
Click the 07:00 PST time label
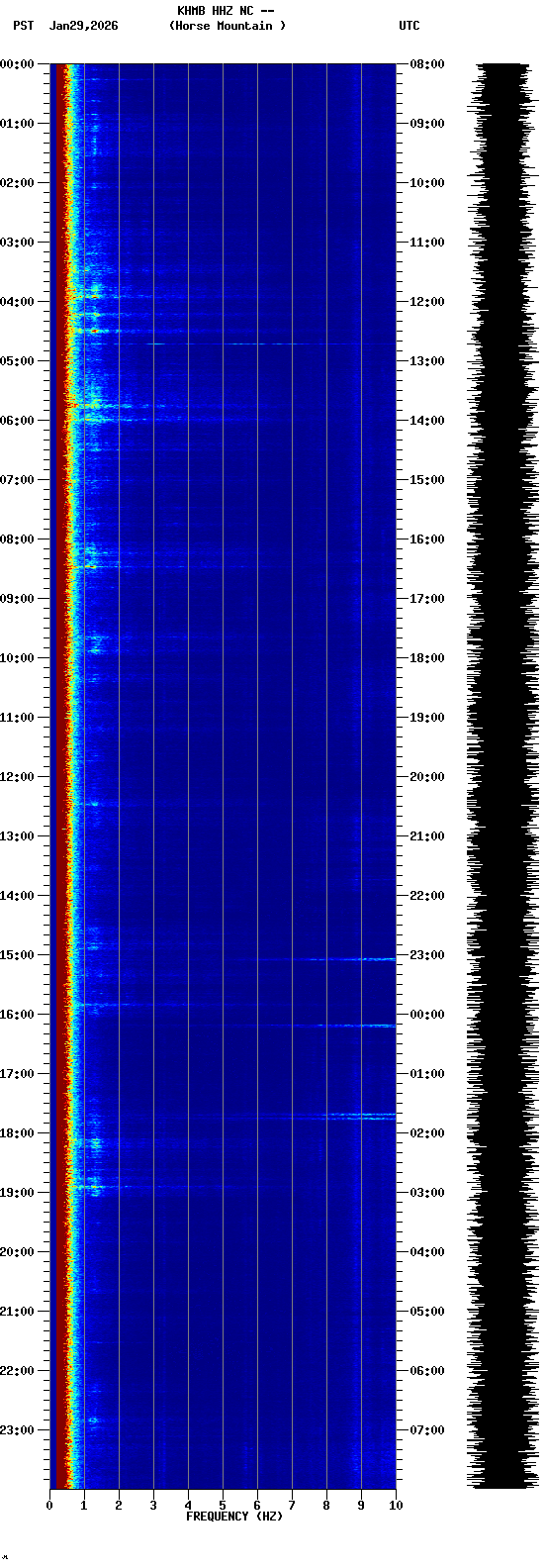pos(17,480)
